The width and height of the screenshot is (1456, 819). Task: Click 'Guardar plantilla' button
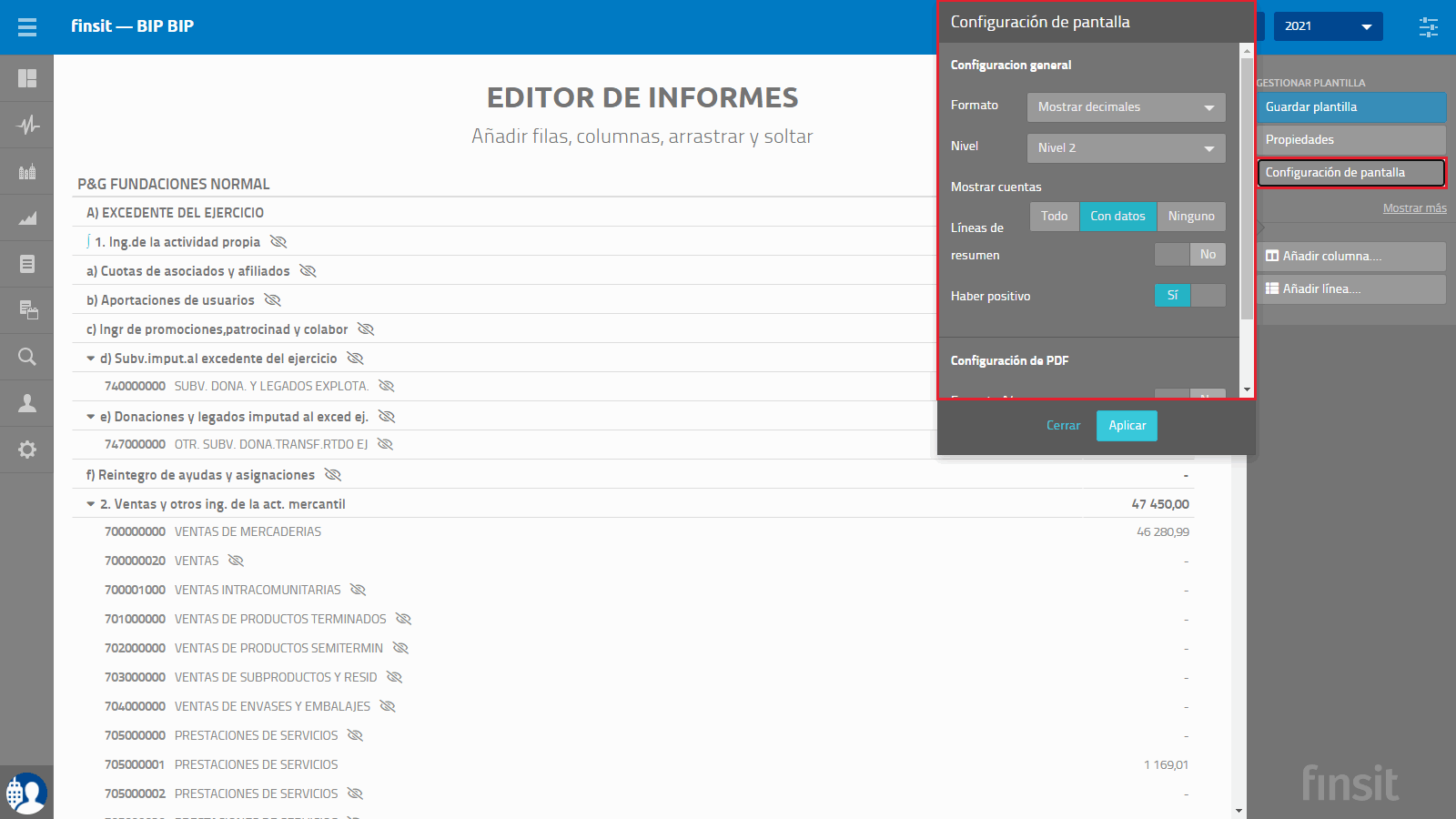click(x=1351, y=107)
